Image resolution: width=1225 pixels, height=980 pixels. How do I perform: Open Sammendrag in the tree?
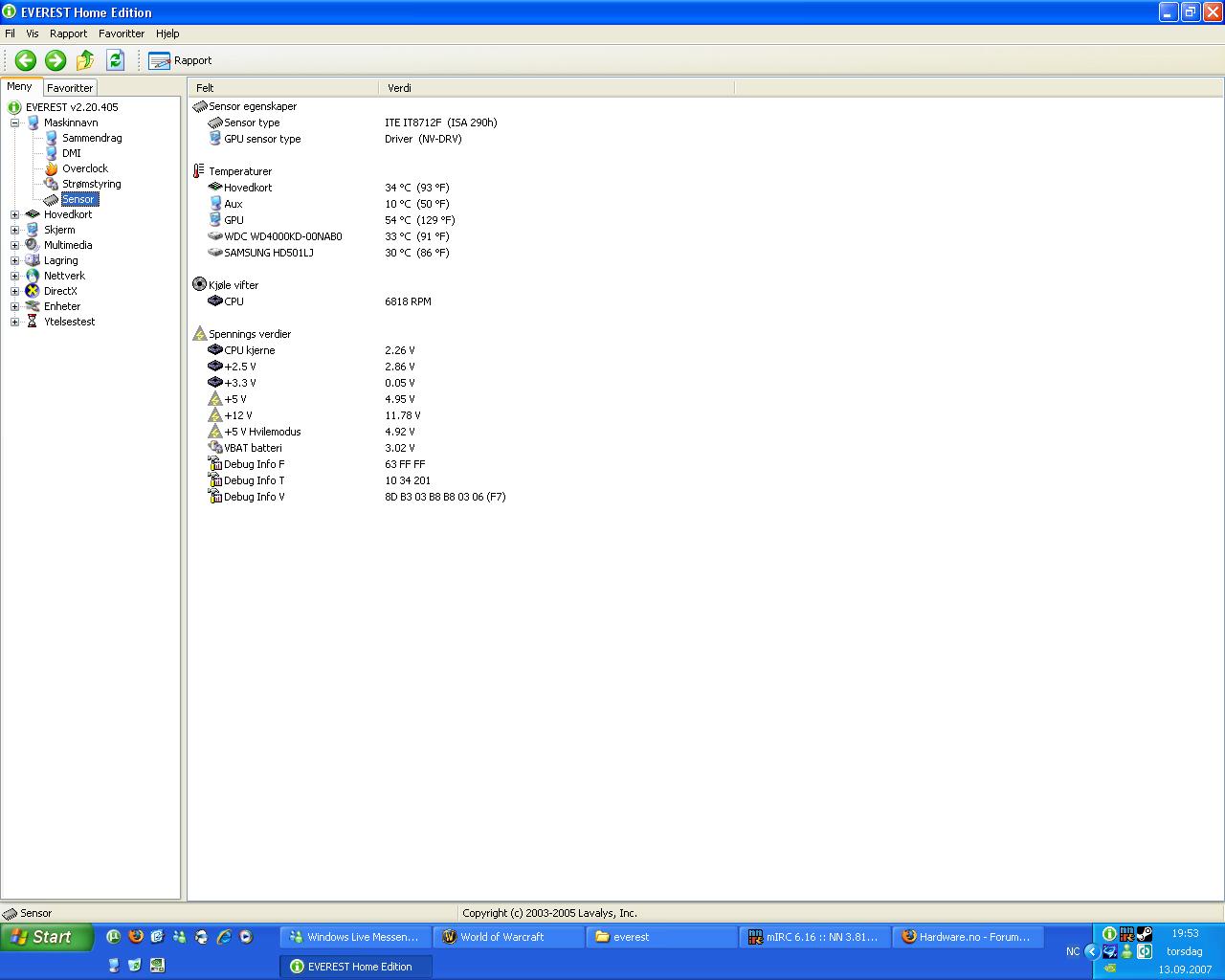(92, 138)
